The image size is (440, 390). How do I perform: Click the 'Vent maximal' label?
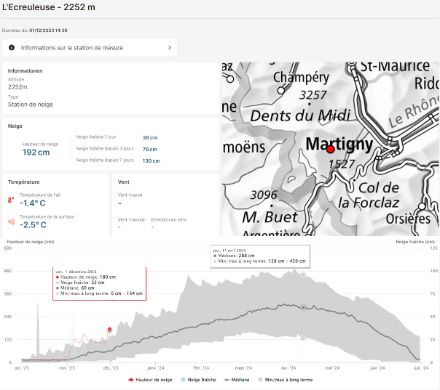click(132, 220)
